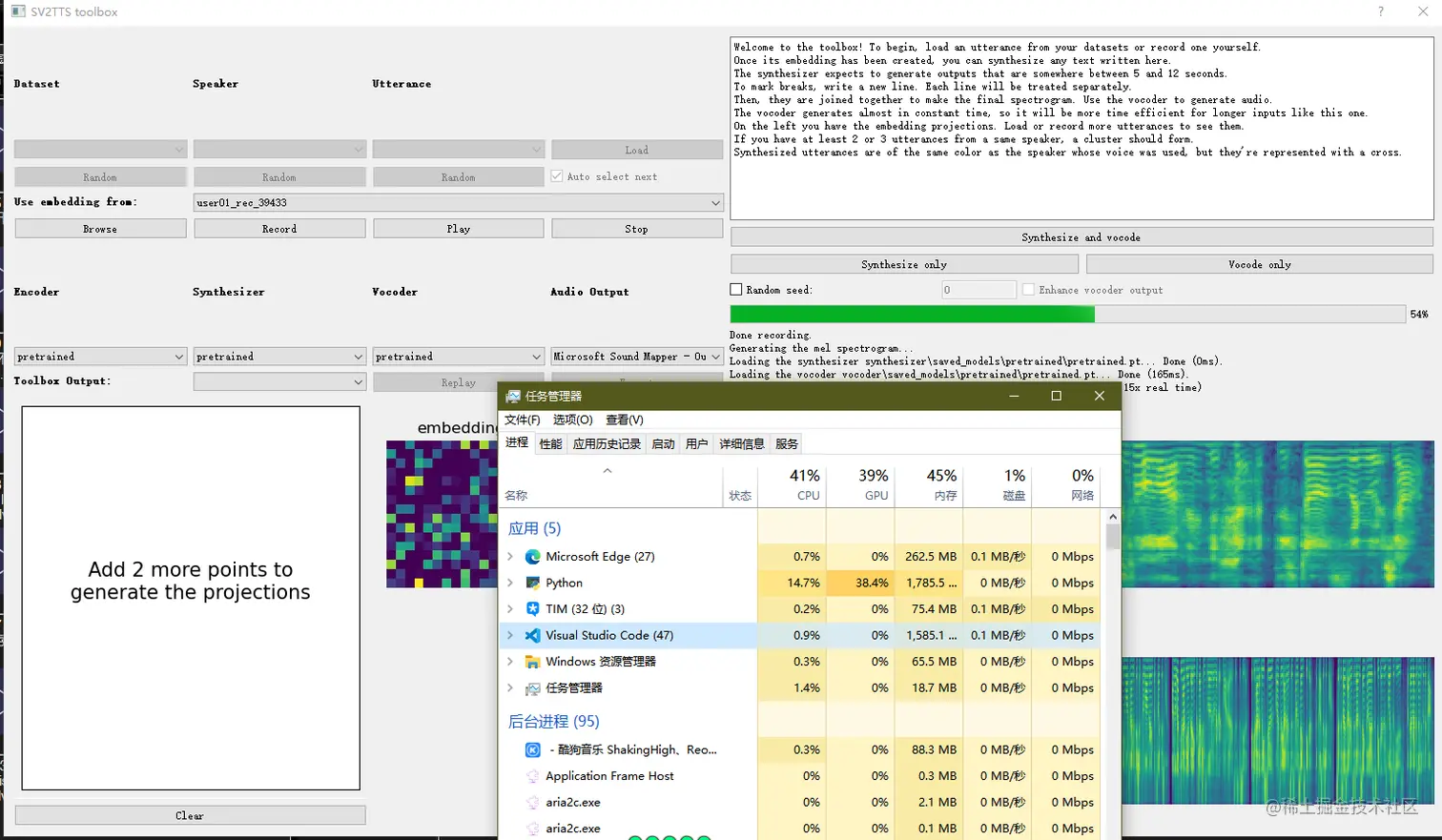Switch to the 应用历史记录 tab

[x=607, y=443]
